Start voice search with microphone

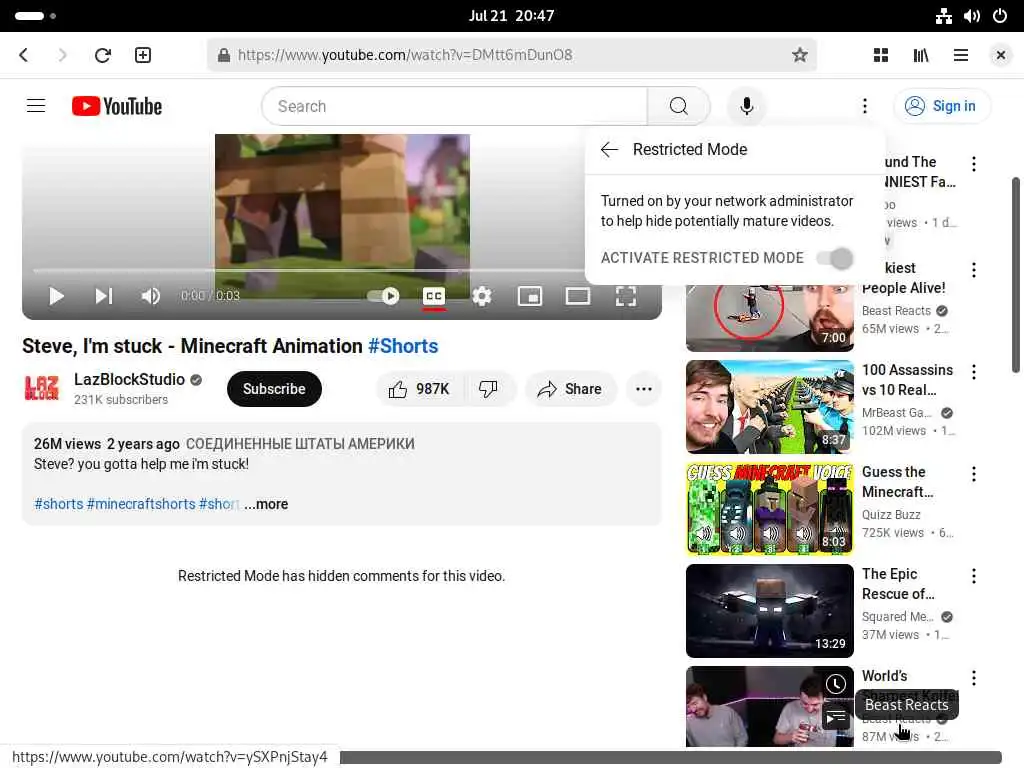coord(746,106)
